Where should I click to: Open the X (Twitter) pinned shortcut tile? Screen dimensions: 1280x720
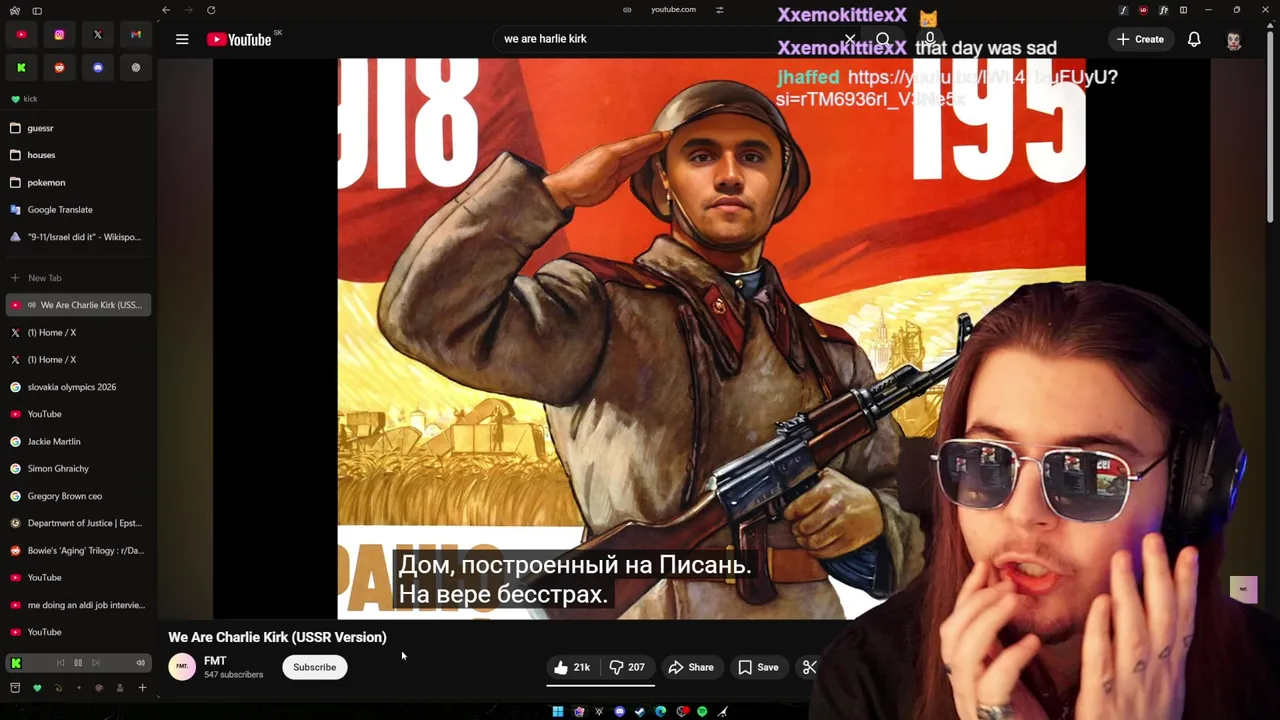pos(98,35)
